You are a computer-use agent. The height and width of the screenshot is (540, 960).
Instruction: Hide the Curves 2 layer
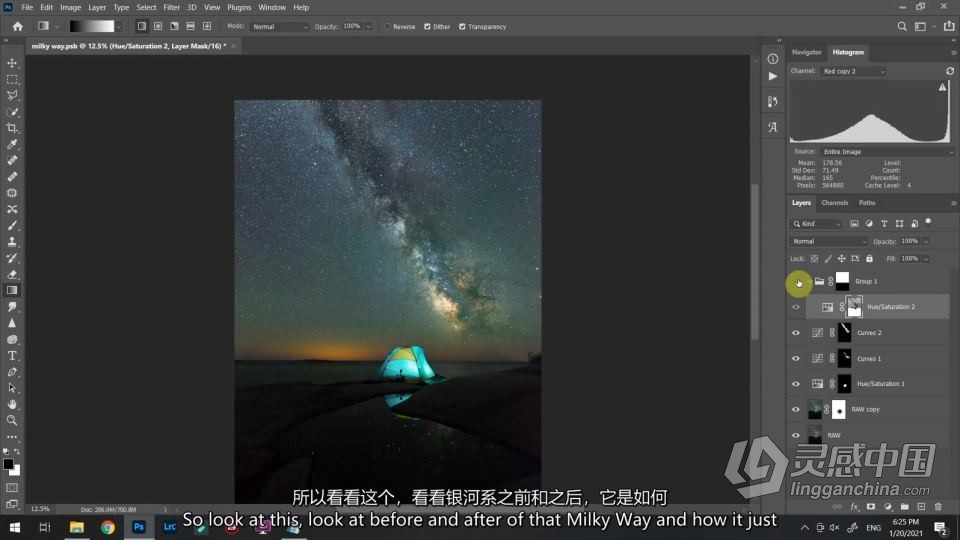tap(796, 333)
